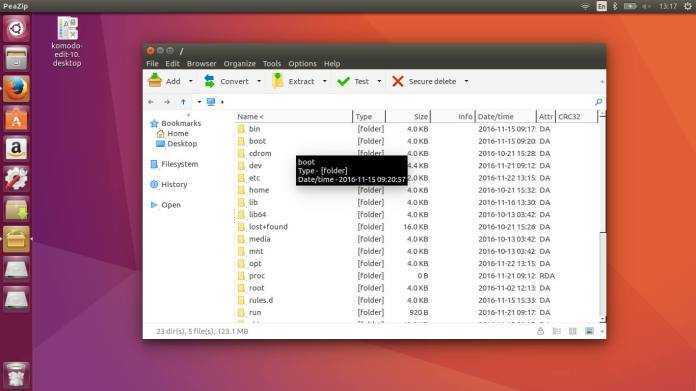Sort by the Size column header
This screenshot has height=391, width=696.
[408, 117]
